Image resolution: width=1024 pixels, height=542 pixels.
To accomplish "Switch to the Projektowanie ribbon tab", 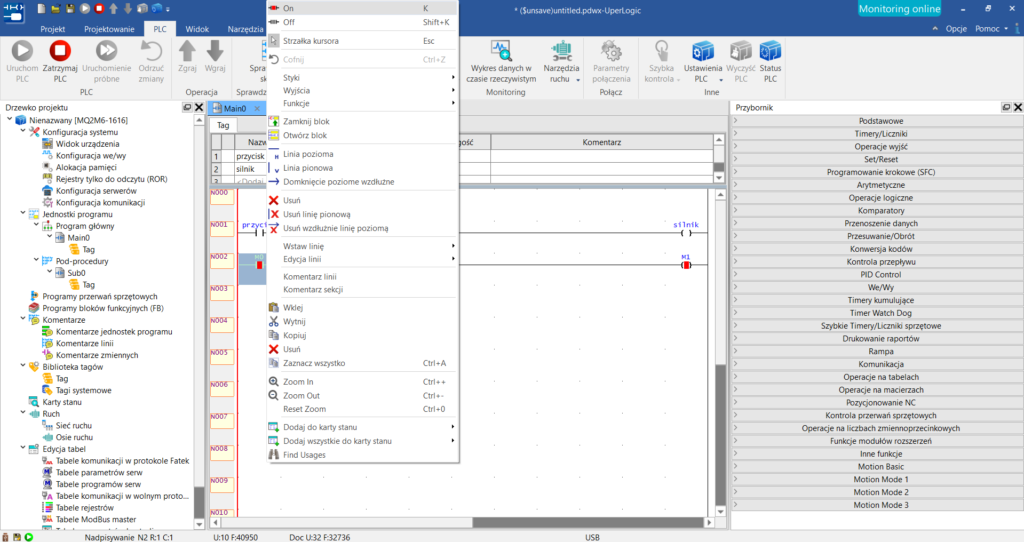I will tap(109, 29).
